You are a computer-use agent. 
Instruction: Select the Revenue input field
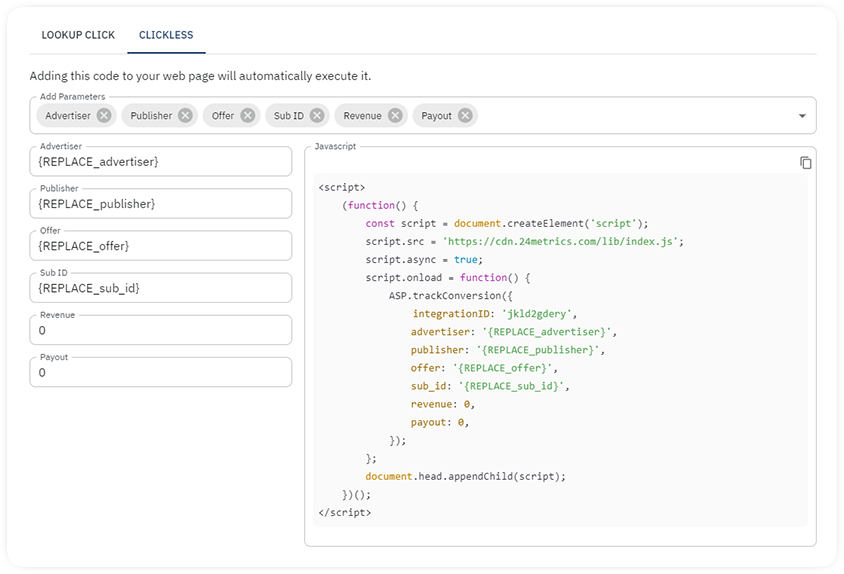pyautogui.click(x=160, y=330)
